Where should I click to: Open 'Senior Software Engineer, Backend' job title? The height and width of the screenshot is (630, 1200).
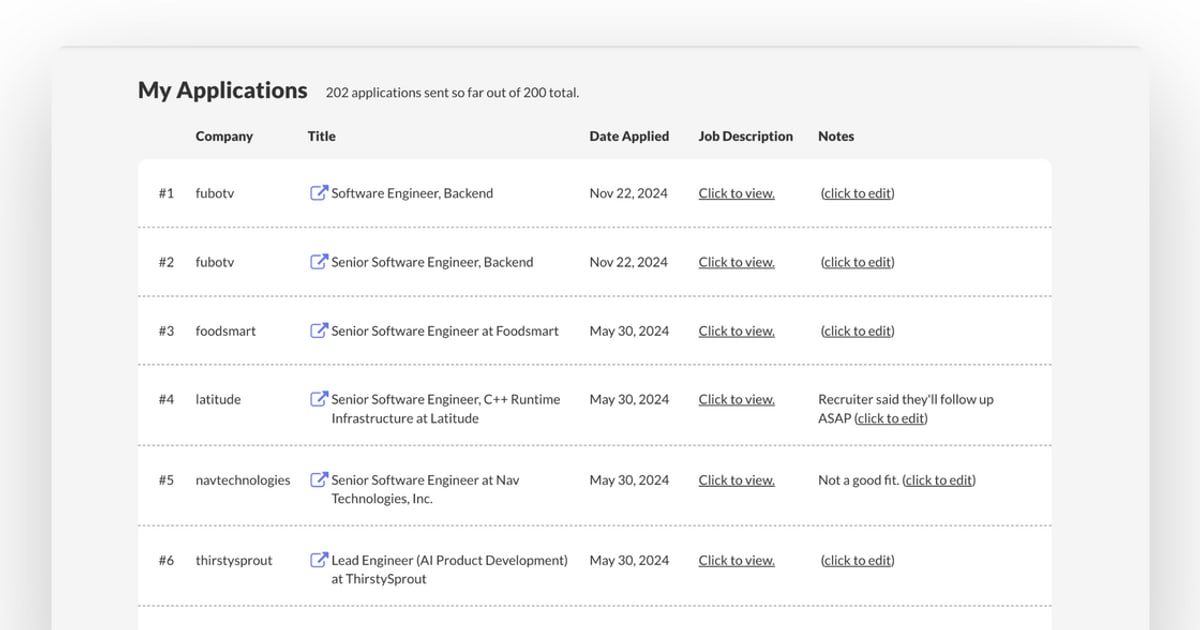click(x=432, y=262)
